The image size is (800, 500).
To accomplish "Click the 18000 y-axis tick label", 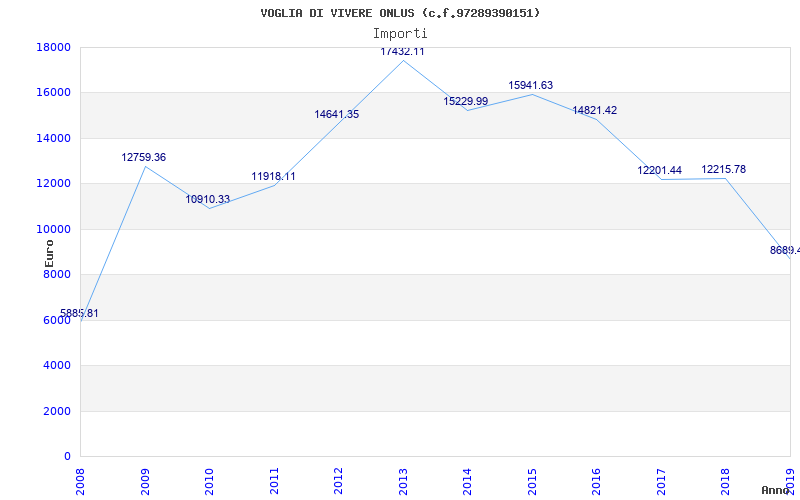I will point(54,47).
